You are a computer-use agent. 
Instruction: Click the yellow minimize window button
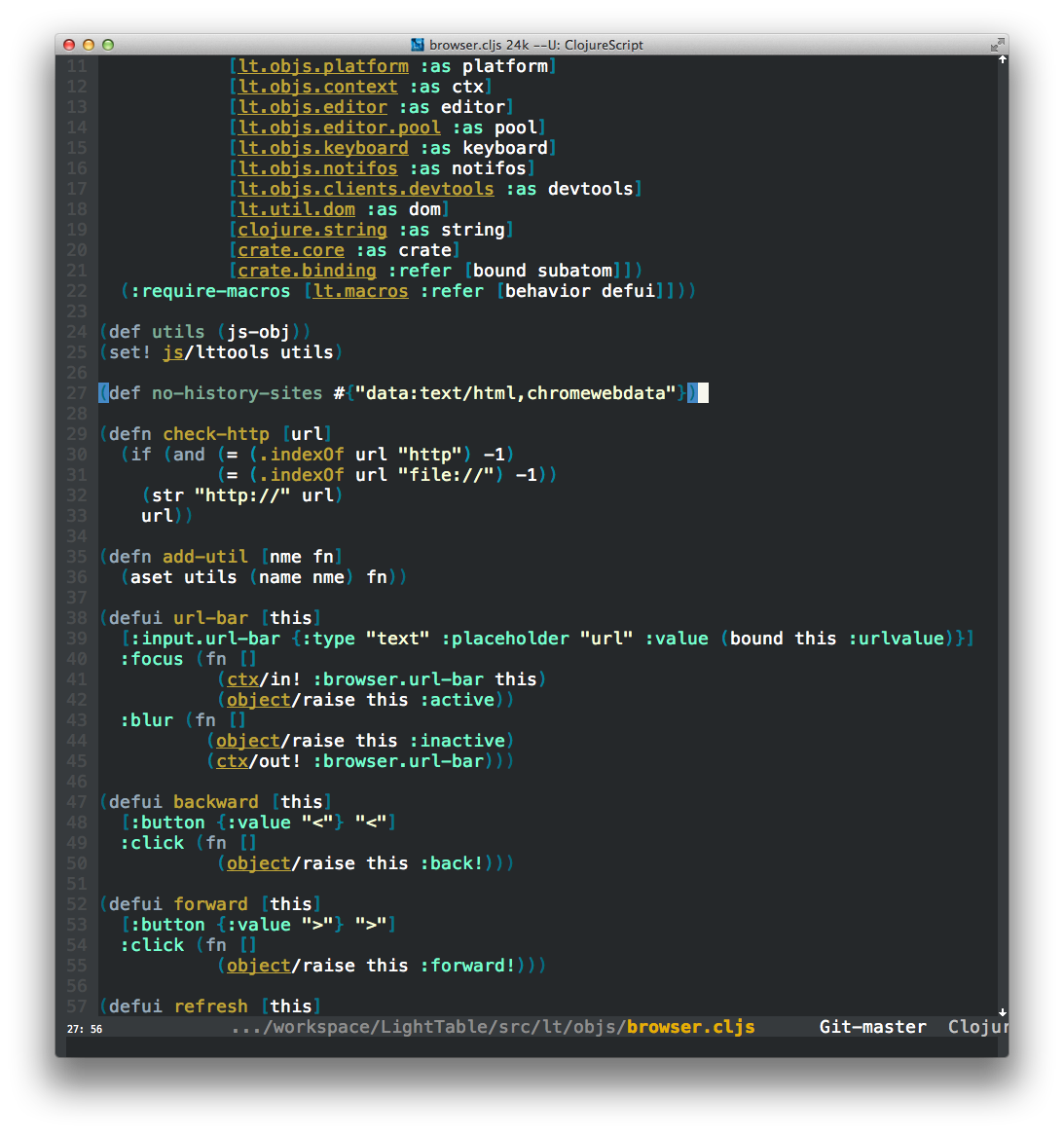pyautogui.click(x=89, y=45)
